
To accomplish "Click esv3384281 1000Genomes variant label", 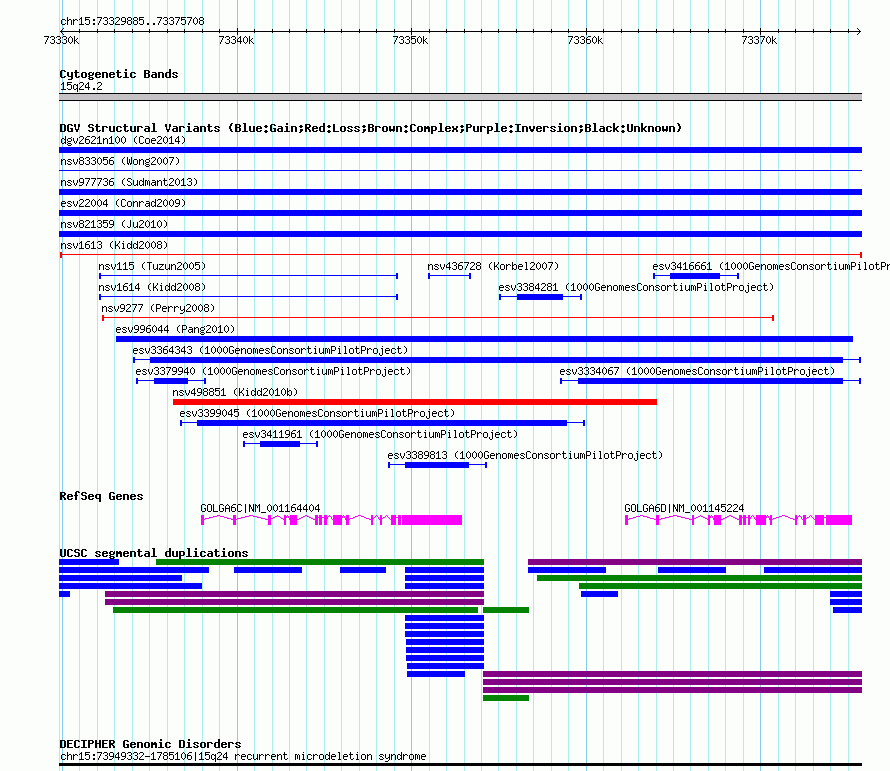I will tap(636, 287).
